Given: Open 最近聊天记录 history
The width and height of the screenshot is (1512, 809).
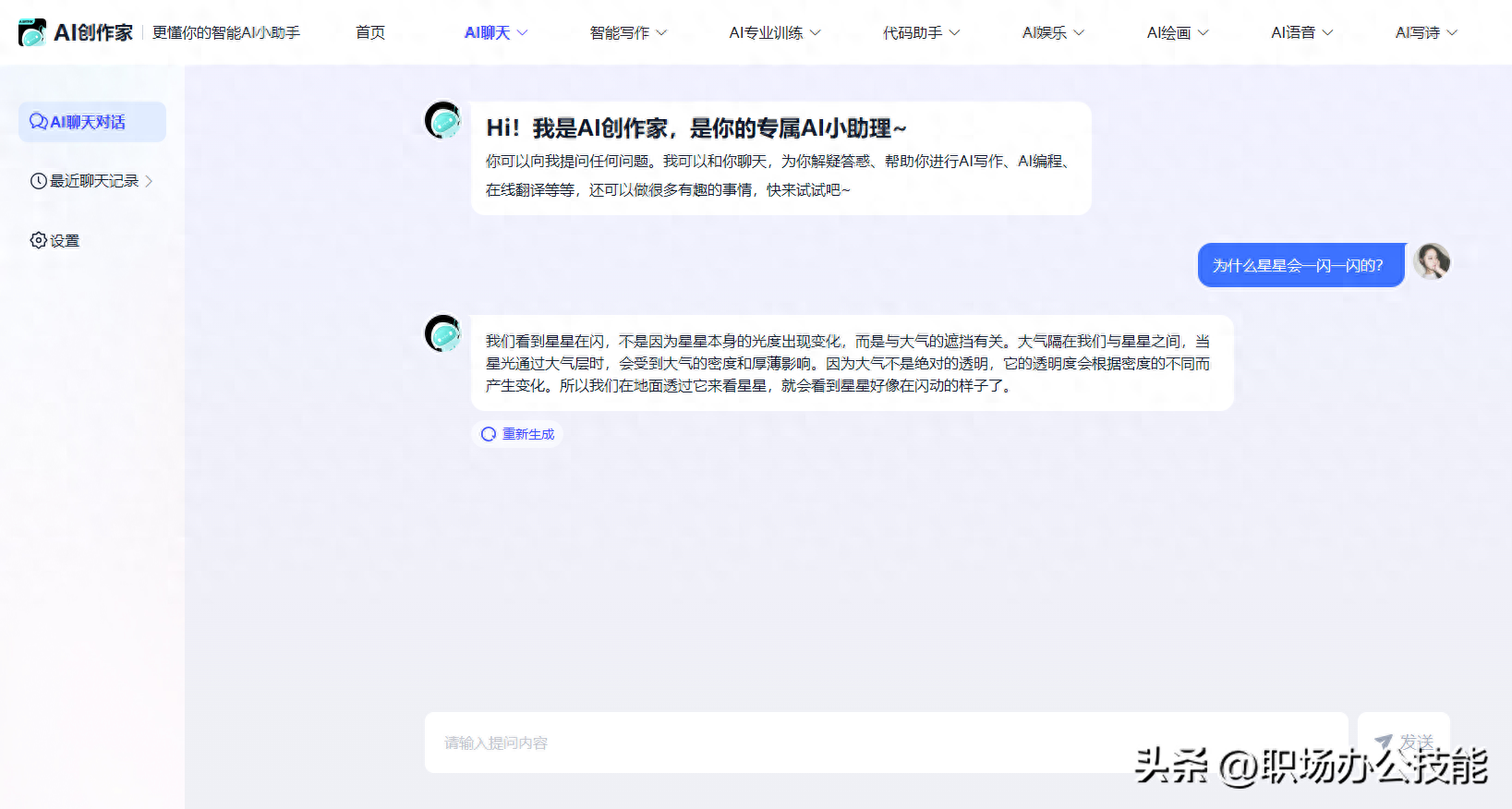Looking at the screenshot, I should pyautogui.click(x=92, y=181).
